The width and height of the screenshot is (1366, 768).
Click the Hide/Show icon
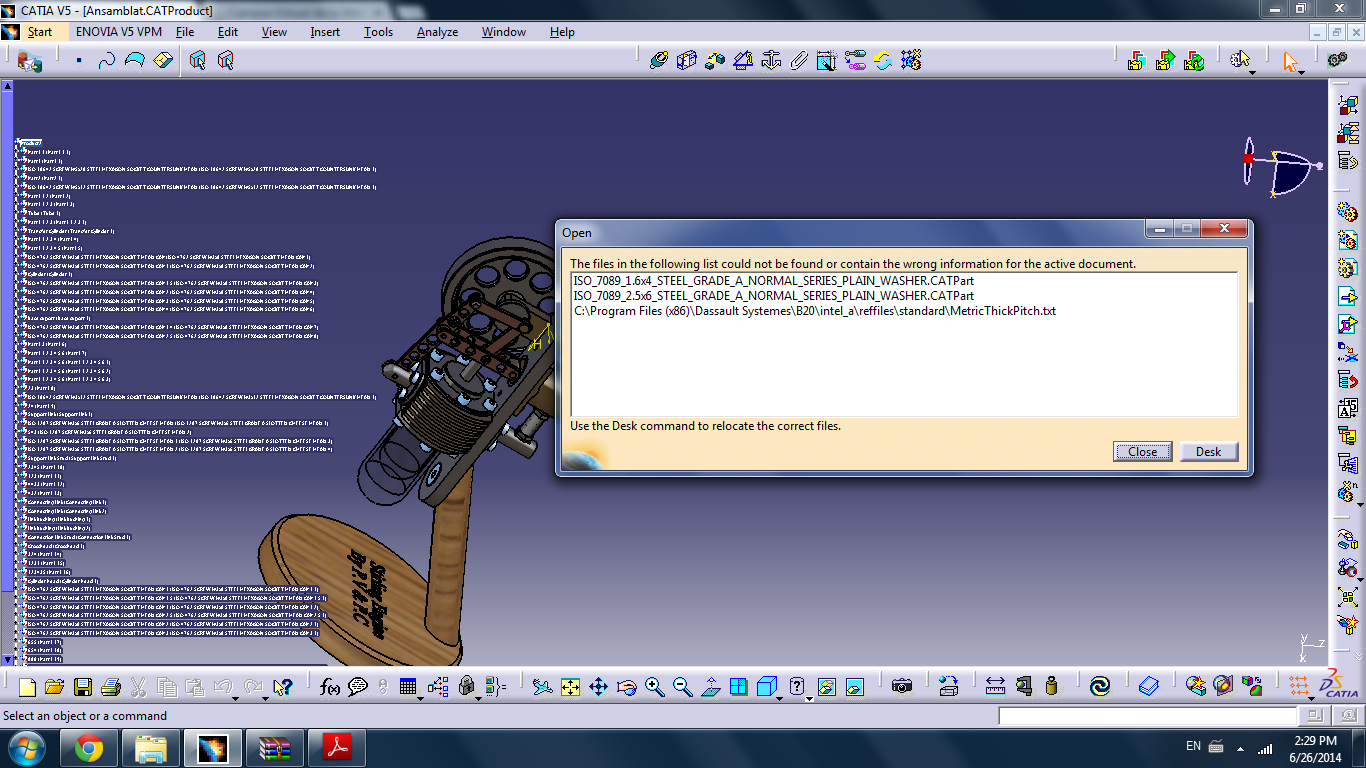coord(826,687)
